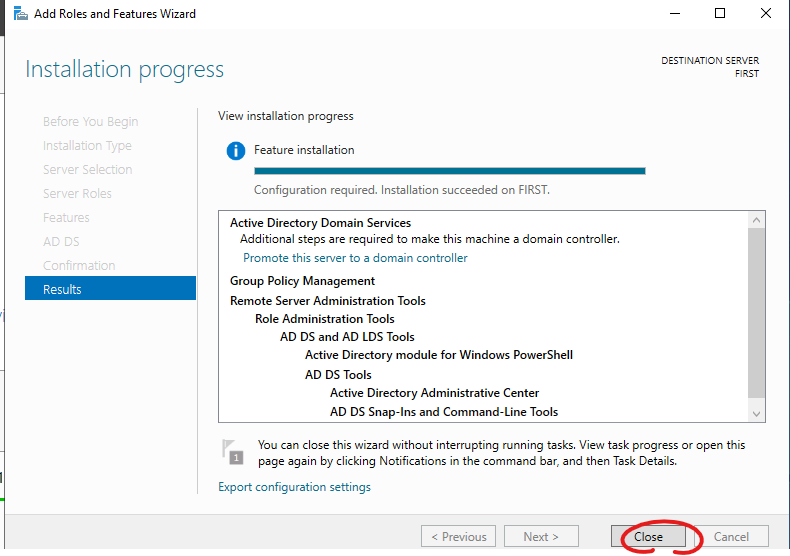Select Installation Type step
Screen dimensions: 790x556
point(87,146)
